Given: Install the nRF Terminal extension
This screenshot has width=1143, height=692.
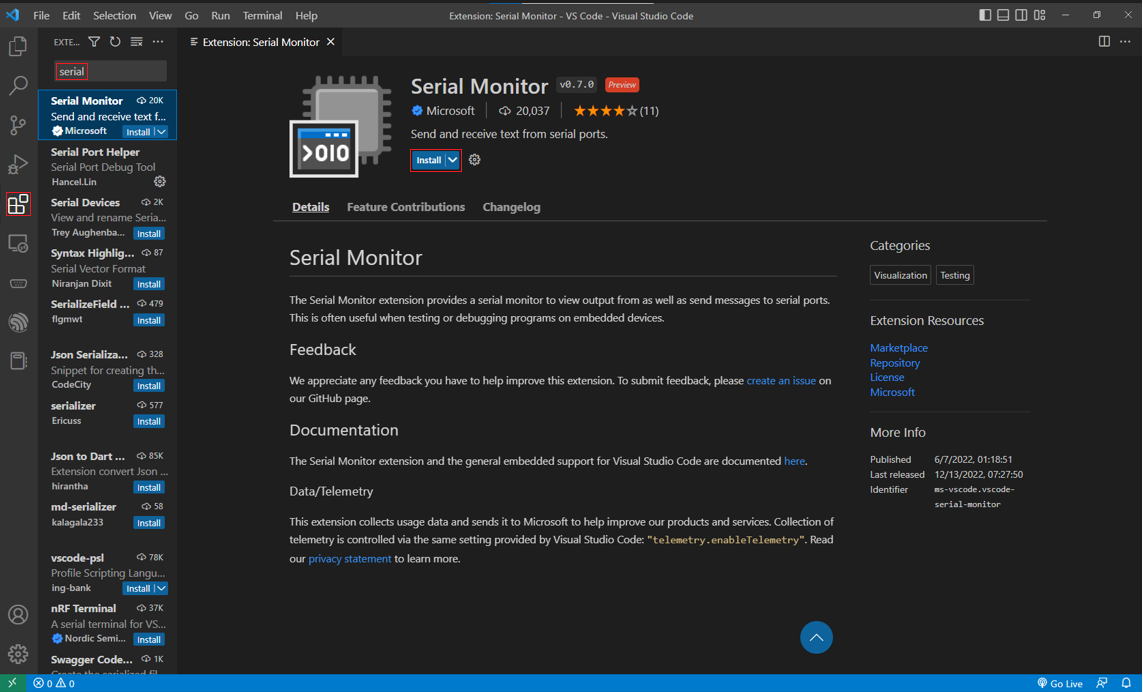Looking at the screenshot, I should [149, 639].
